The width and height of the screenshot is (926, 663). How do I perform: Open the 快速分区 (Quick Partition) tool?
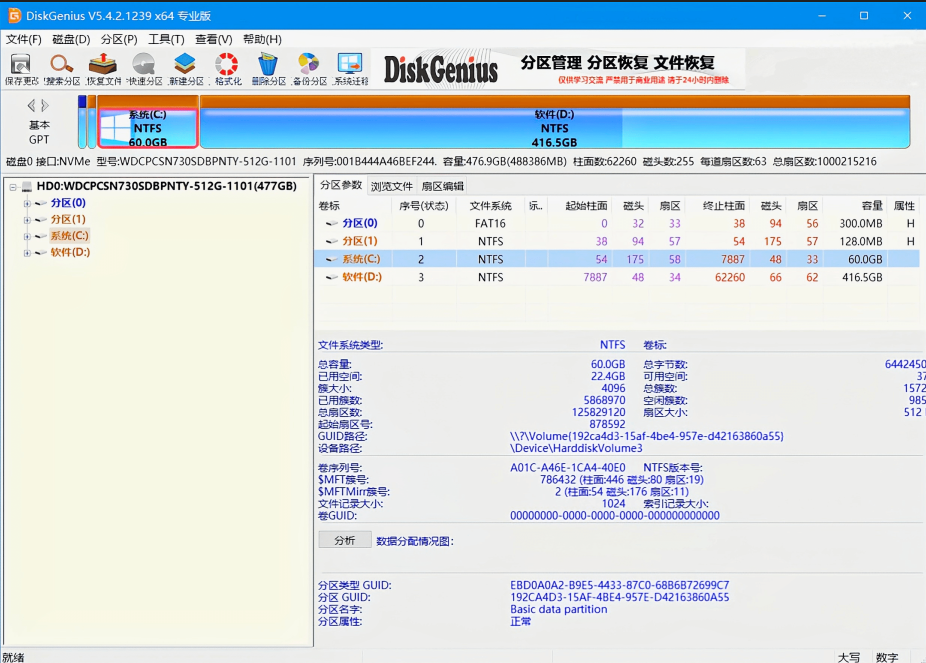142,66
